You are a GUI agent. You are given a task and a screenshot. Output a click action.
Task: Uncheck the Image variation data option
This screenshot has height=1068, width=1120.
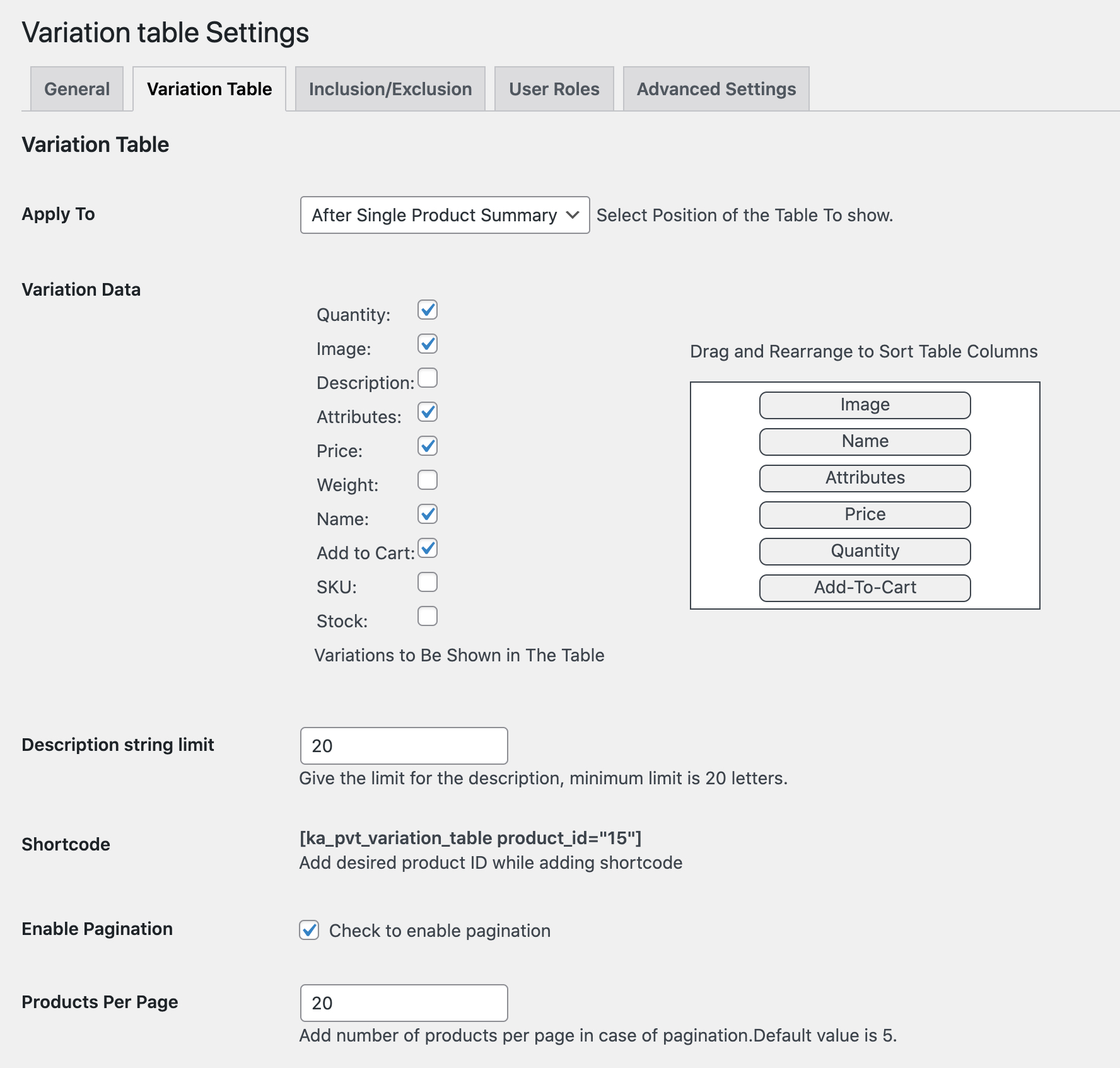click(427, 344)
